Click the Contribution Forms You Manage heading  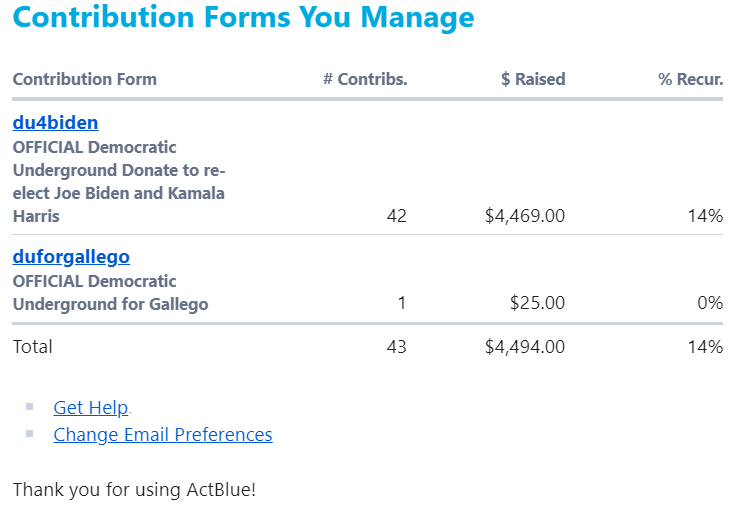243,18
